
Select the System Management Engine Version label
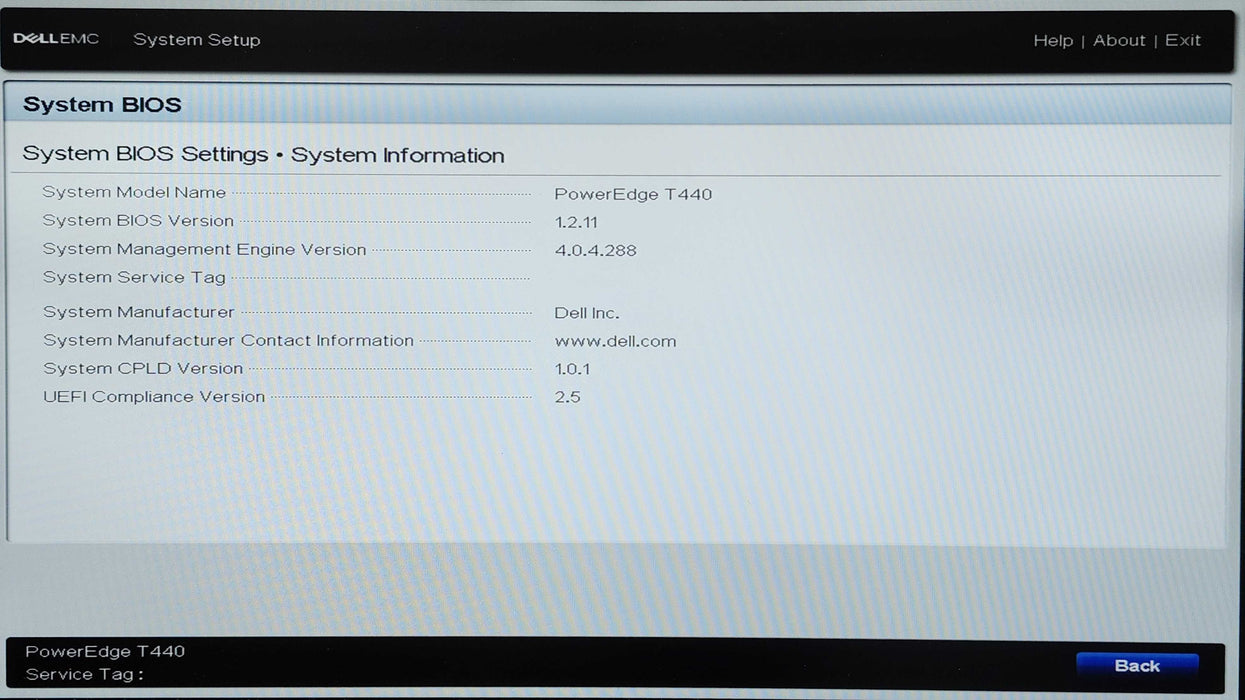(x=204, y=250)
